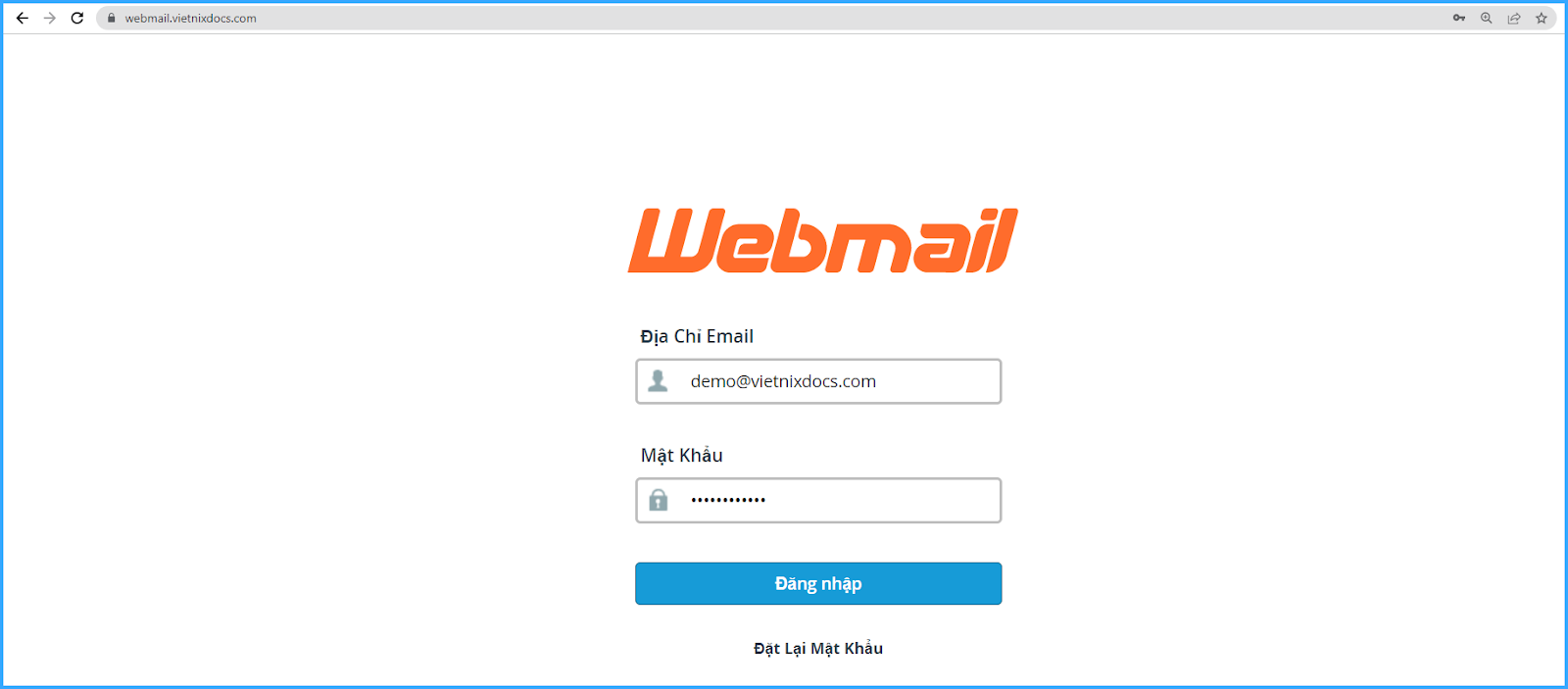Reload the webmail page
The width and height of the screenshot is (1568, 689).
[77, 18]
